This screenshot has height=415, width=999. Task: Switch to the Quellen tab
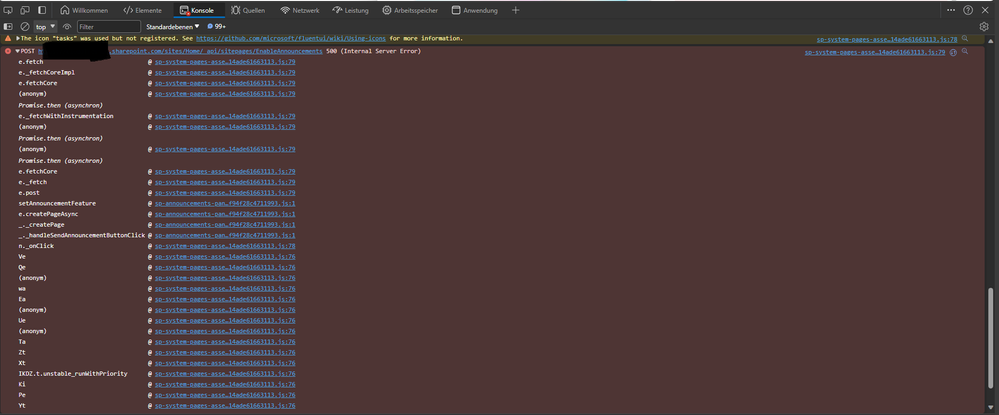[248, 10]
